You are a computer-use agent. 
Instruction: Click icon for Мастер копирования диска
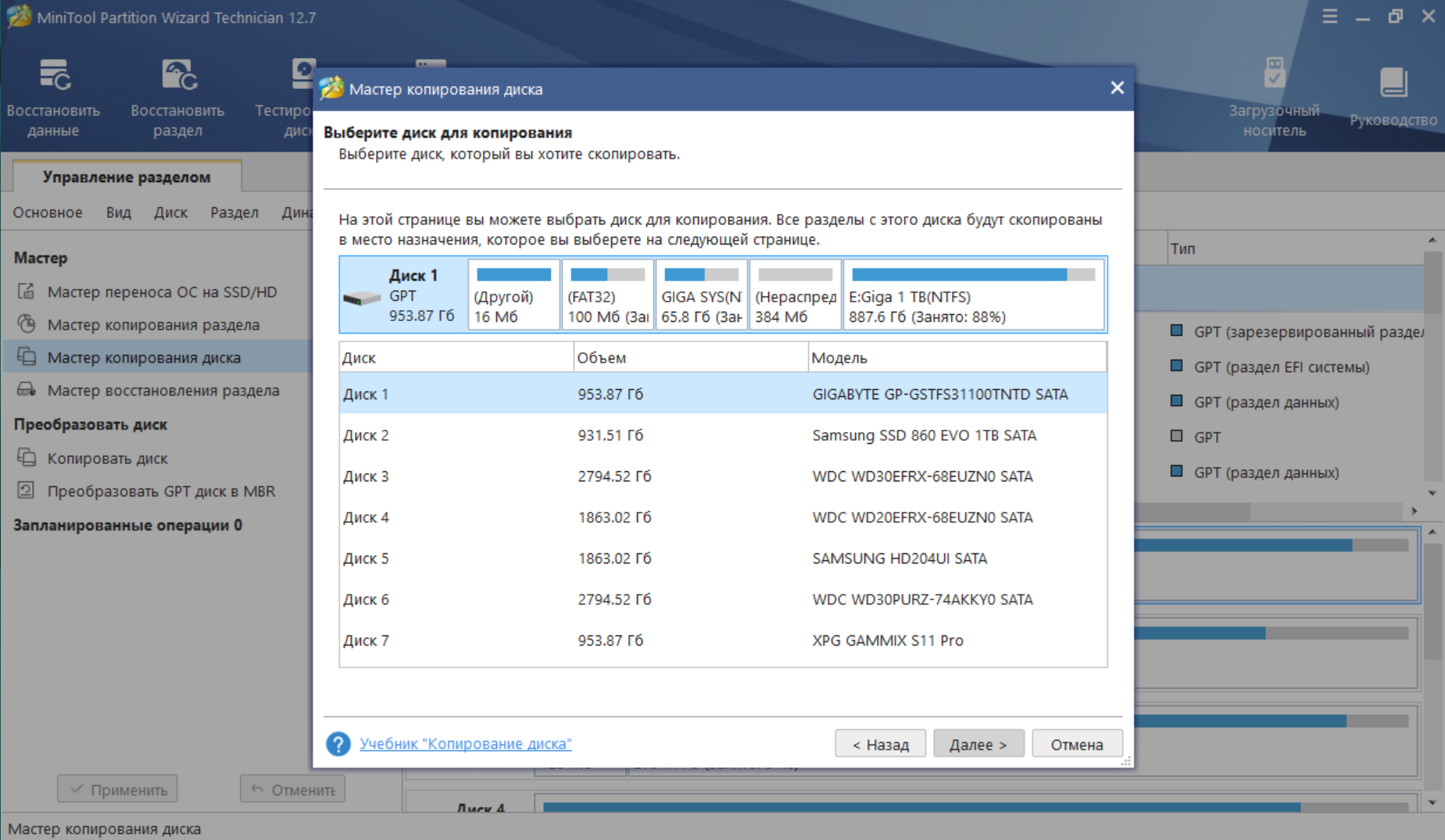27,357
